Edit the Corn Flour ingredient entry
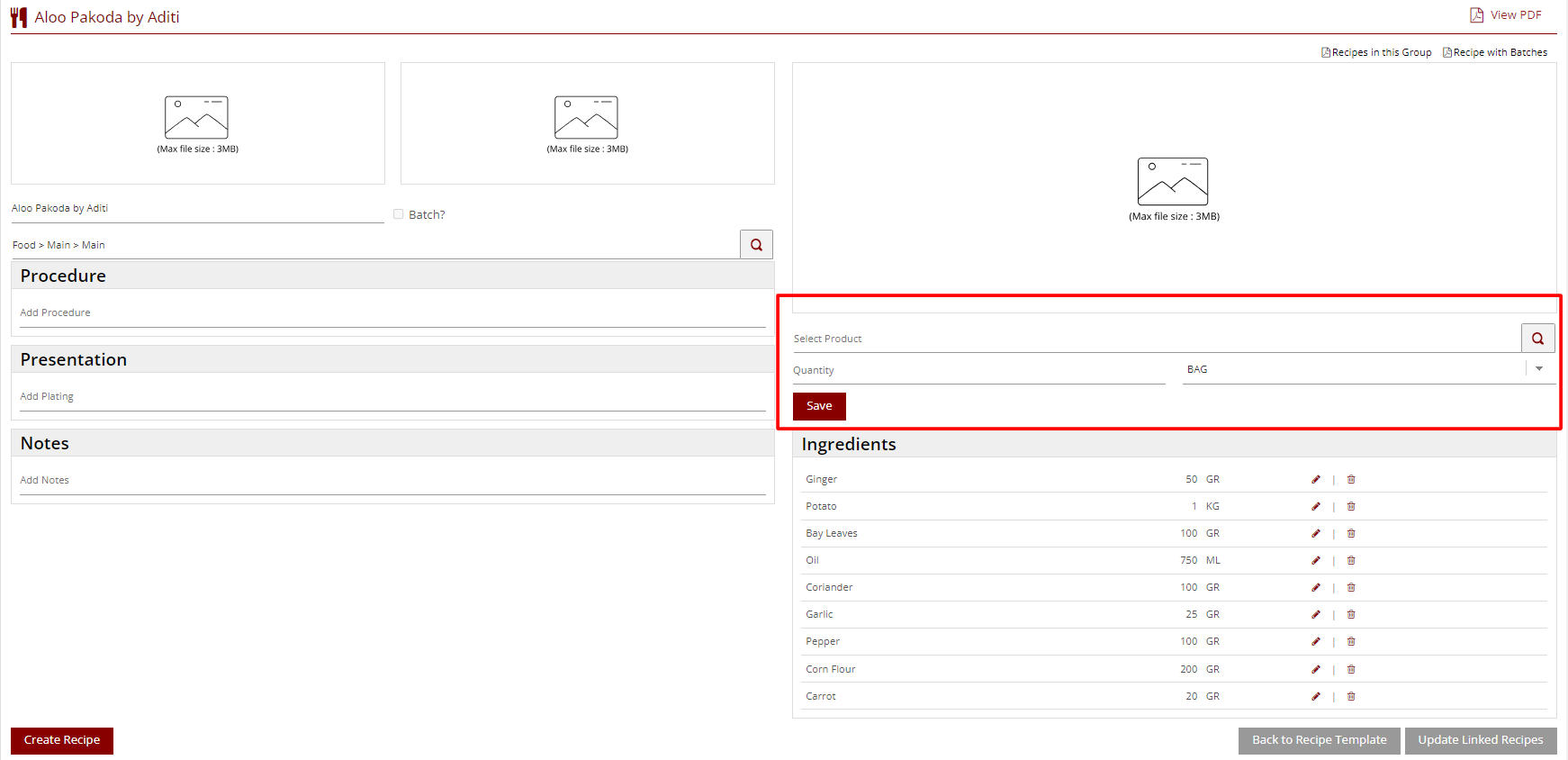Screen dimensions: 1568x760 [1316, 669]
